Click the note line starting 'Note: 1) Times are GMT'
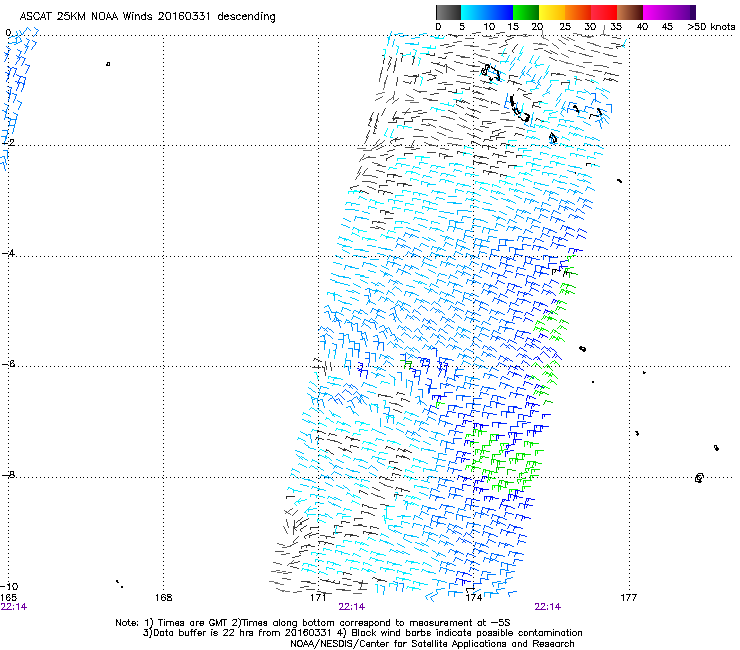 pos(313,623)
